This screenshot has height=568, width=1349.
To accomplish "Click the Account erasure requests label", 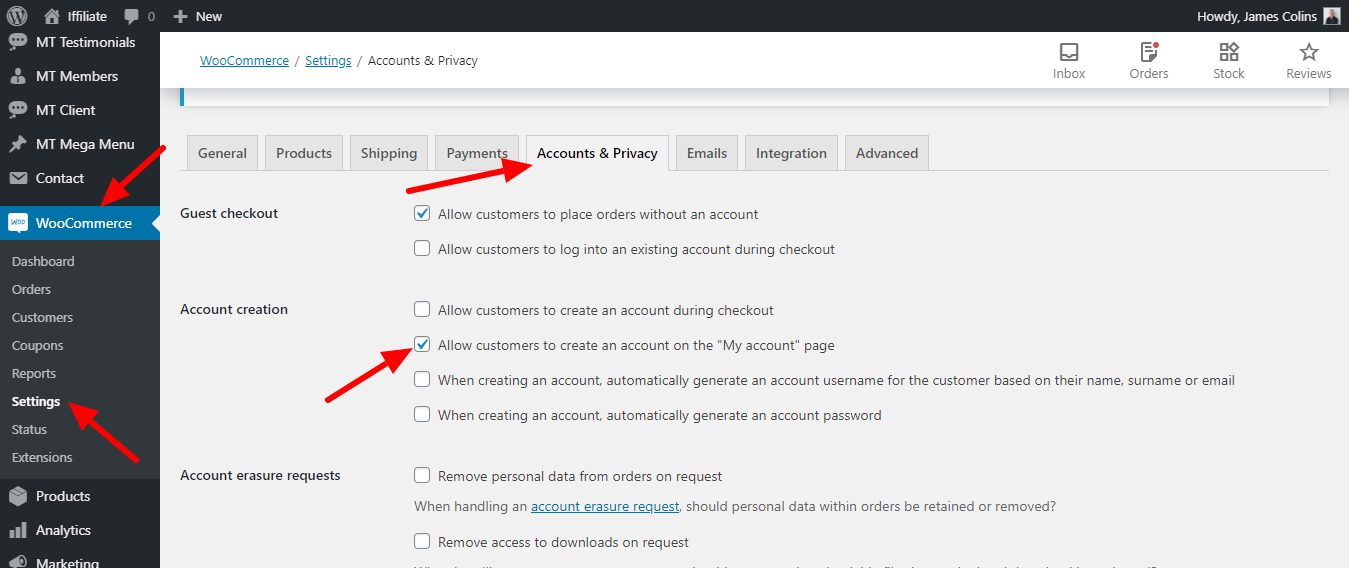I will tap(260, 475).
